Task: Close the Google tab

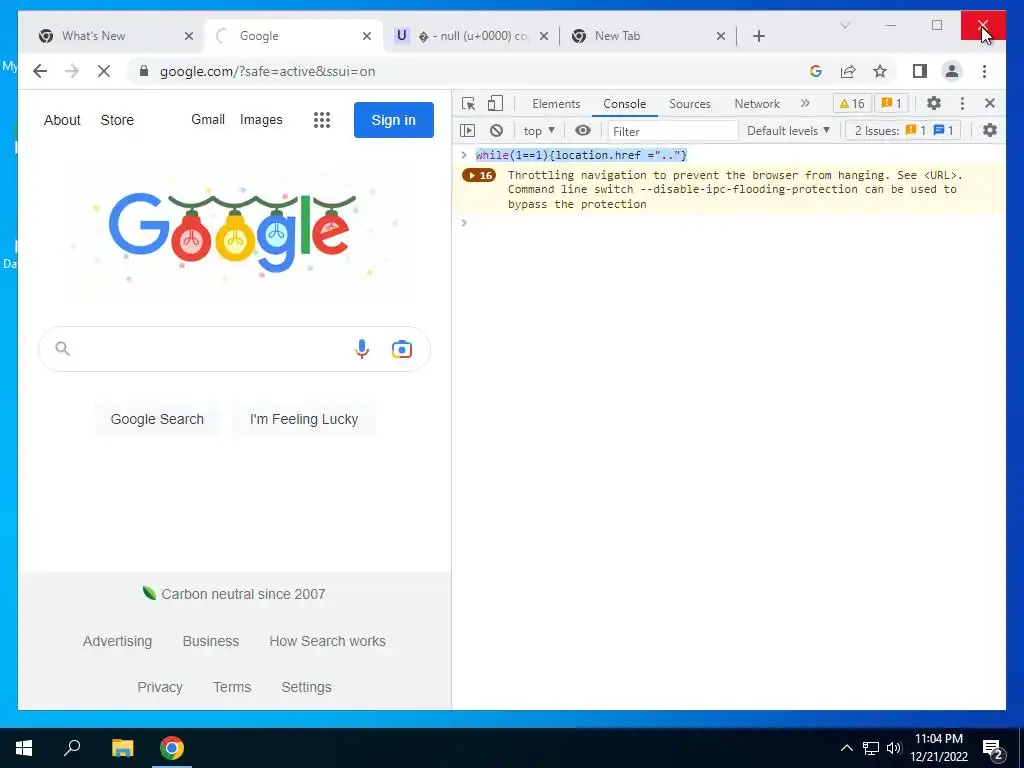Action: [367, 36]
